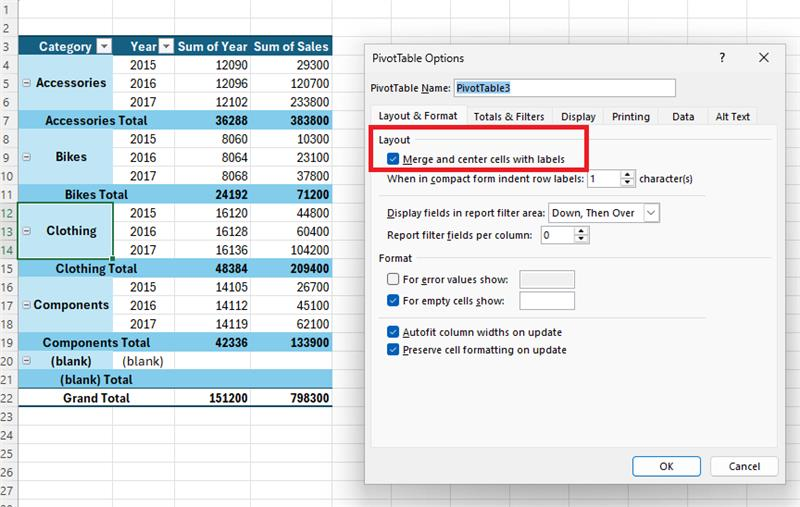Screen dimensions: 800x507
Task: Select row header 7
Action: pyautogui.click(x=7, y=120)
